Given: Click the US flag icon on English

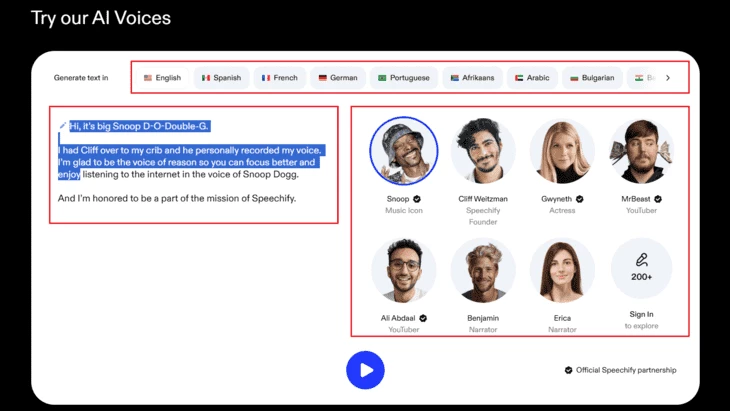Looking at the screenshot, I should (148, 78).
